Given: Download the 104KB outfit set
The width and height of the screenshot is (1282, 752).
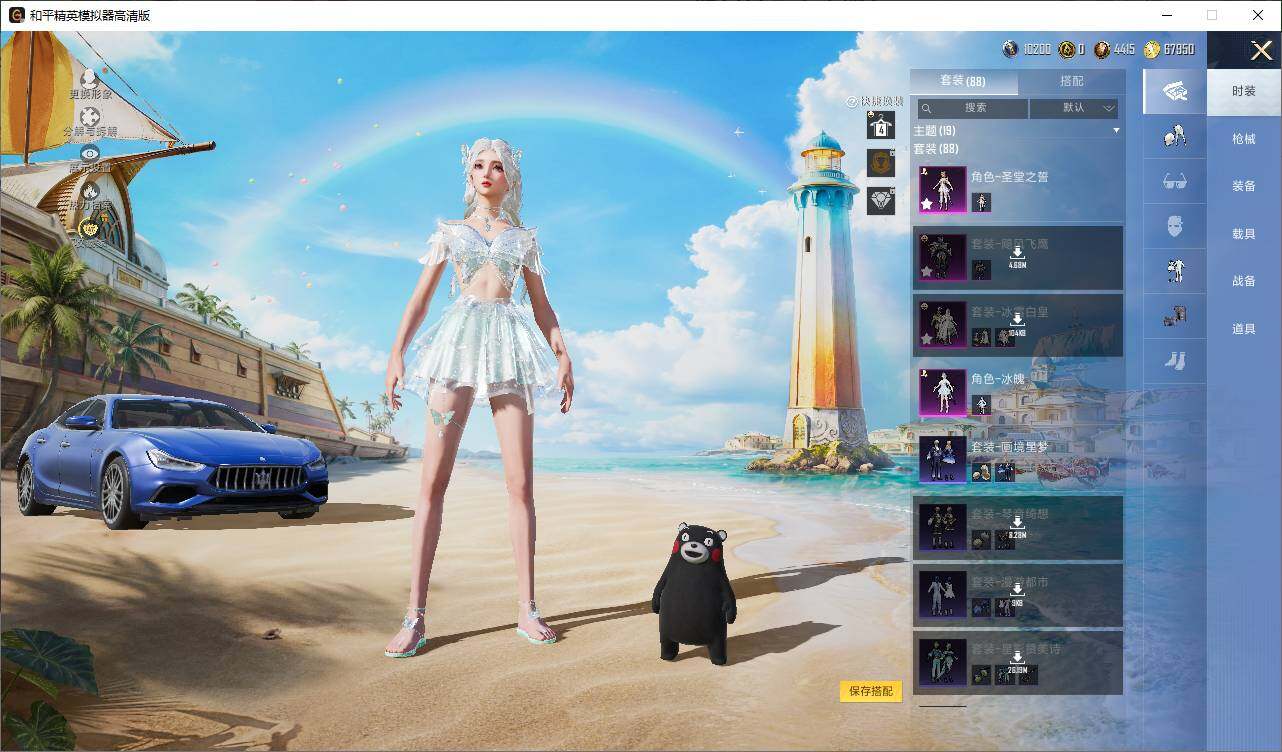Looking at the screenshot, I should pyautogui.click(x=1017, y=325).
